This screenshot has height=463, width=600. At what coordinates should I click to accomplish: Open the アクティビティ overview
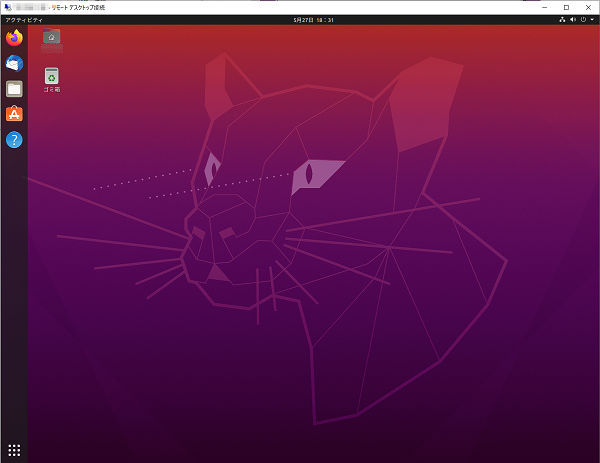pos(24,20)
